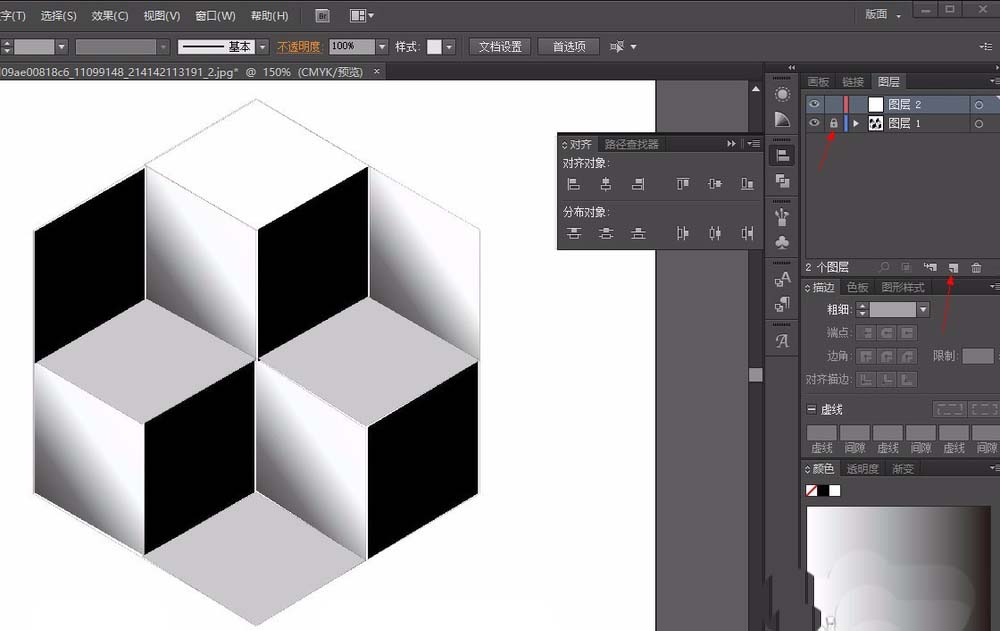This screenshot has width=1000, height=631.
Task: Open Adobe Bridge with the Br icon
Action: pos(322,15)
